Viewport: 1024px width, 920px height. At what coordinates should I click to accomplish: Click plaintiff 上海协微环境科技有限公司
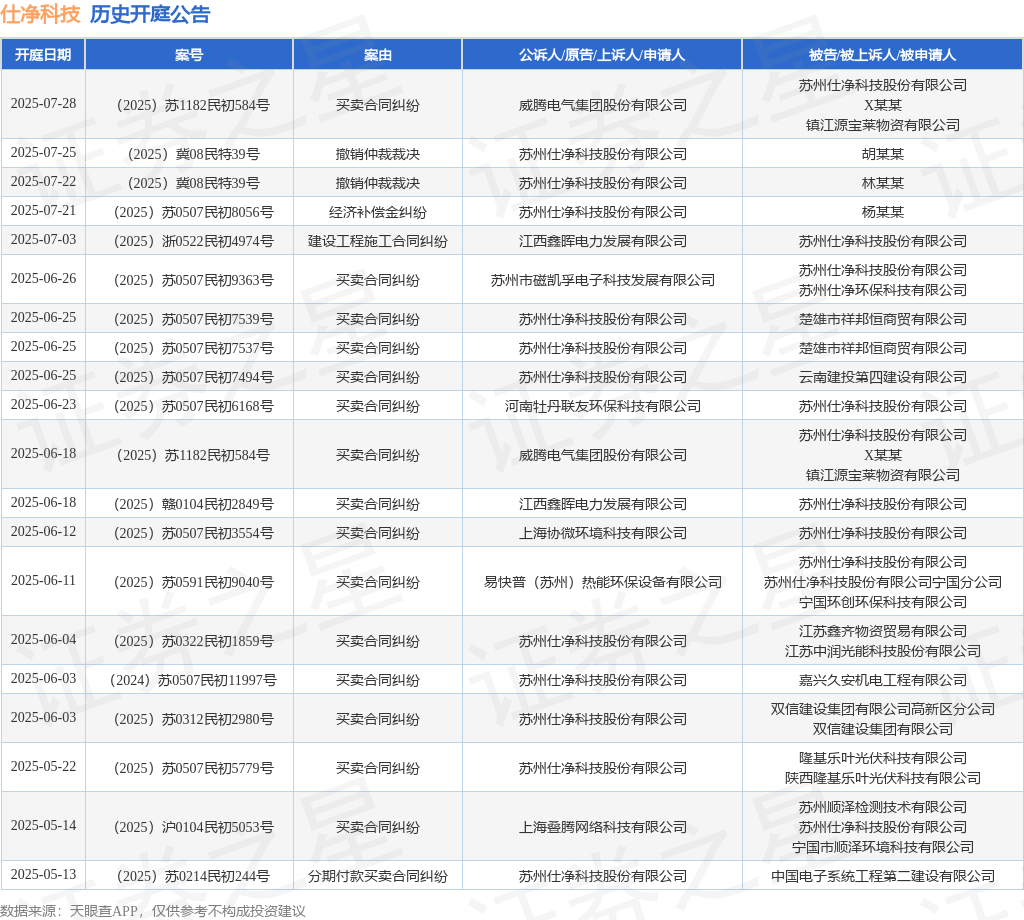coord(602,533)
